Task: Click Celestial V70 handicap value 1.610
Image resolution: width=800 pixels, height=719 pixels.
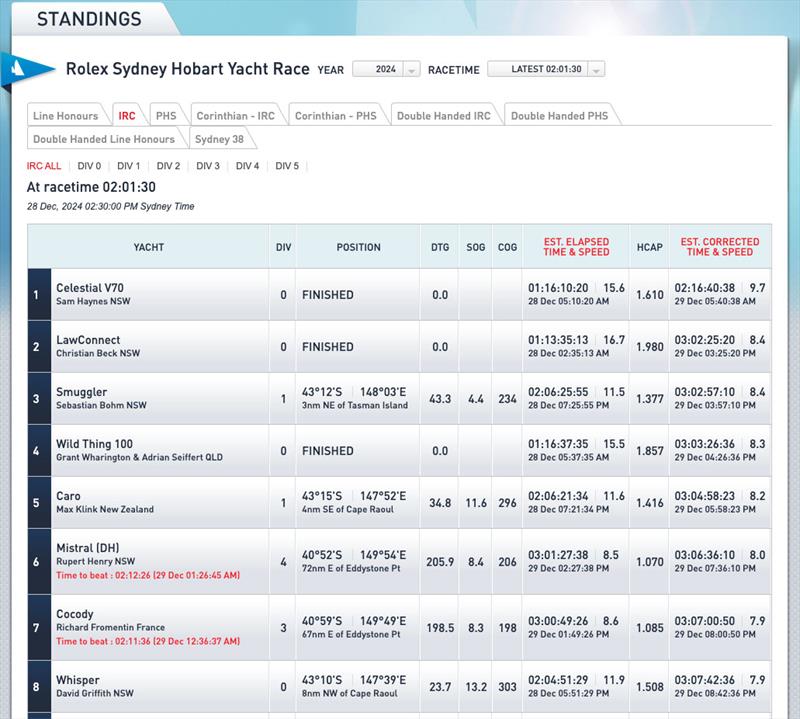Action: 649,295
